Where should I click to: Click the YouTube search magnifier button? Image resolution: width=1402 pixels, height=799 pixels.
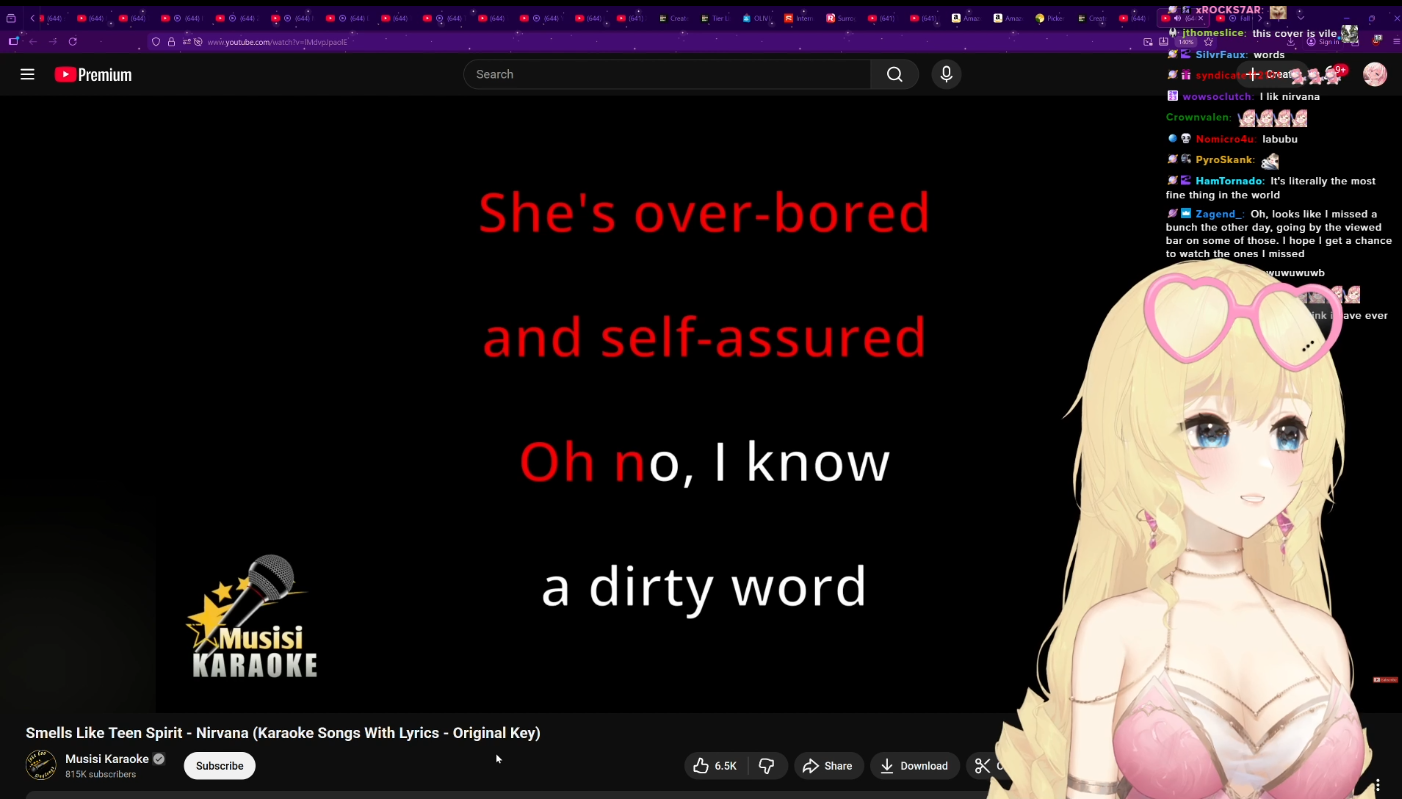[x=894, y=74]
